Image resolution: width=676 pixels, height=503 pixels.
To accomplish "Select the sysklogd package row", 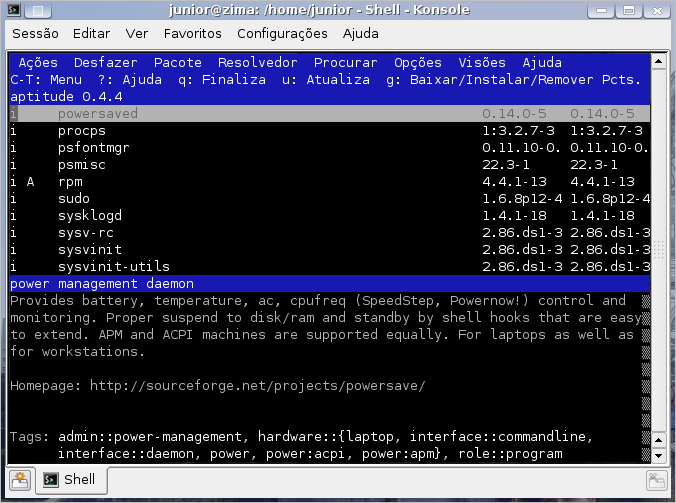I will (x=330, y=216).
